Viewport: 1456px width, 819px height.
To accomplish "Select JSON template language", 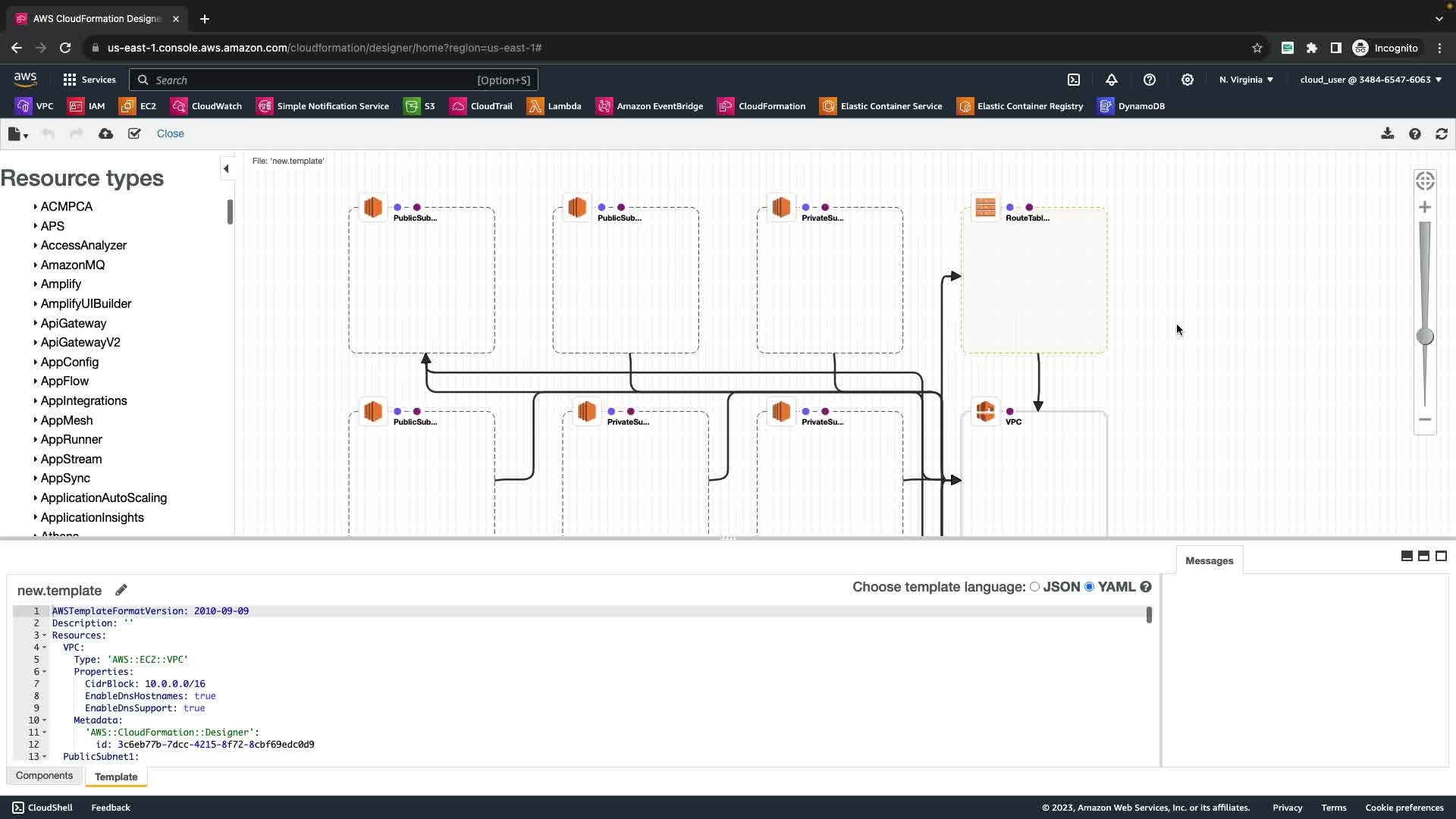I will tap(1034, 587).
